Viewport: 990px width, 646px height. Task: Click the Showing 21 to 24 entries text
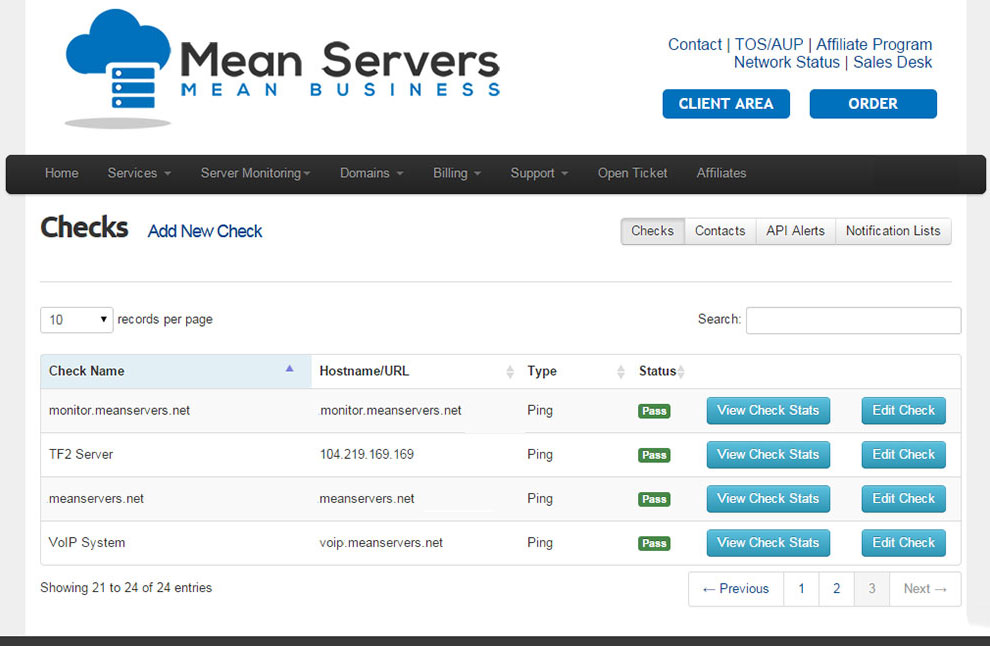point(126,588)
